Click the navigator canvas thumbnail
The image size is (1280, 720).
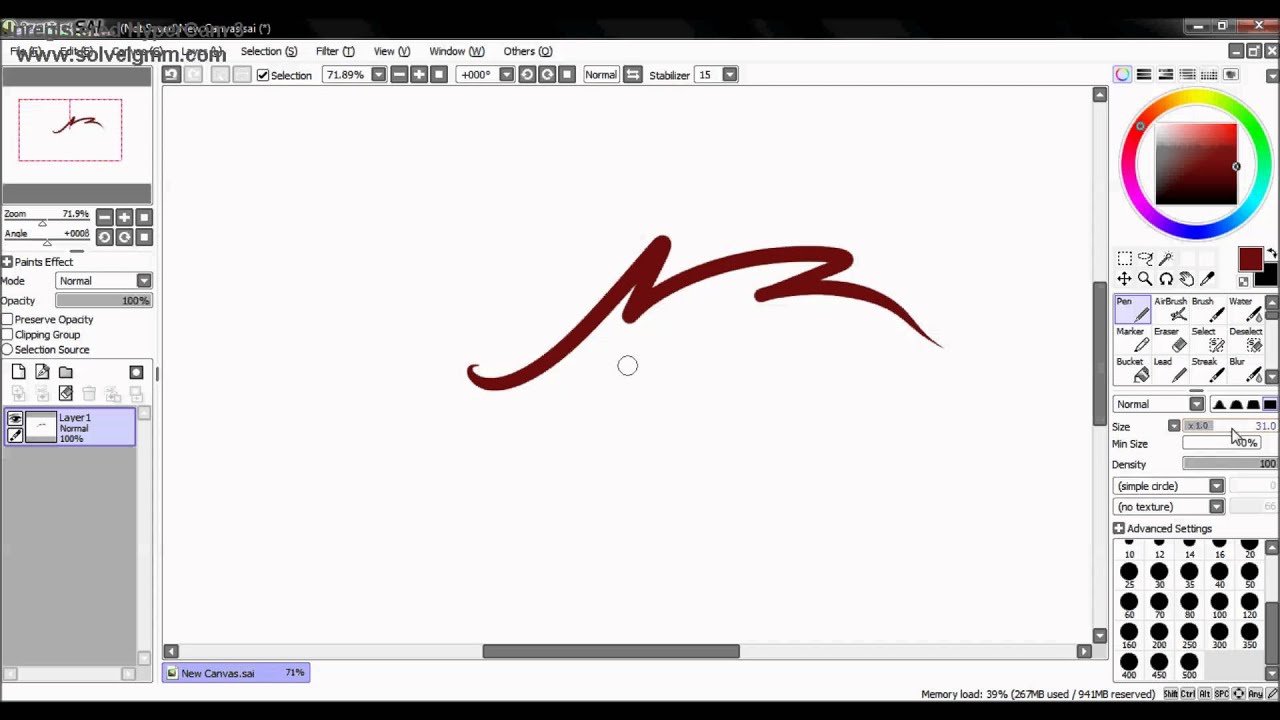click(x=70, y=130)
